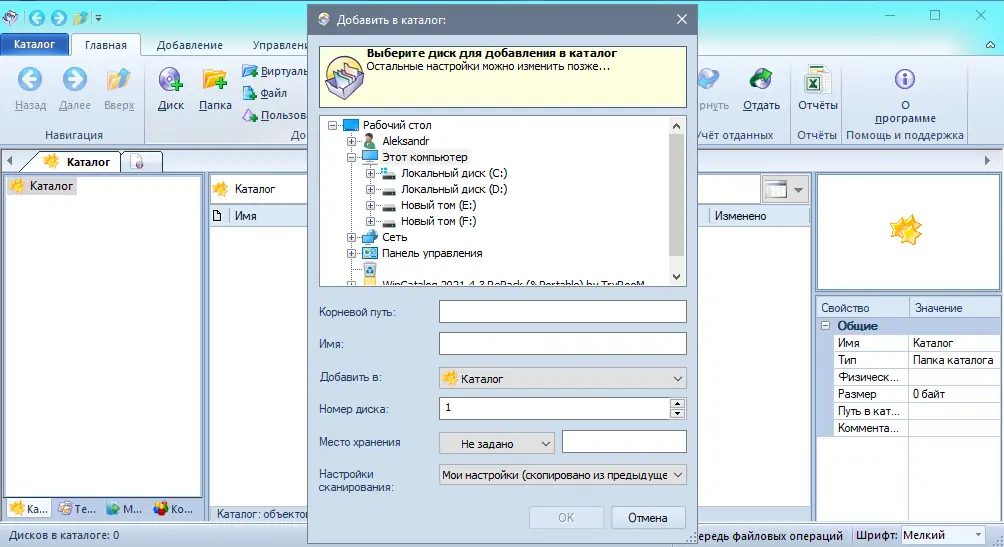Click the Вернуть ribbon icon

pos(708,80)
